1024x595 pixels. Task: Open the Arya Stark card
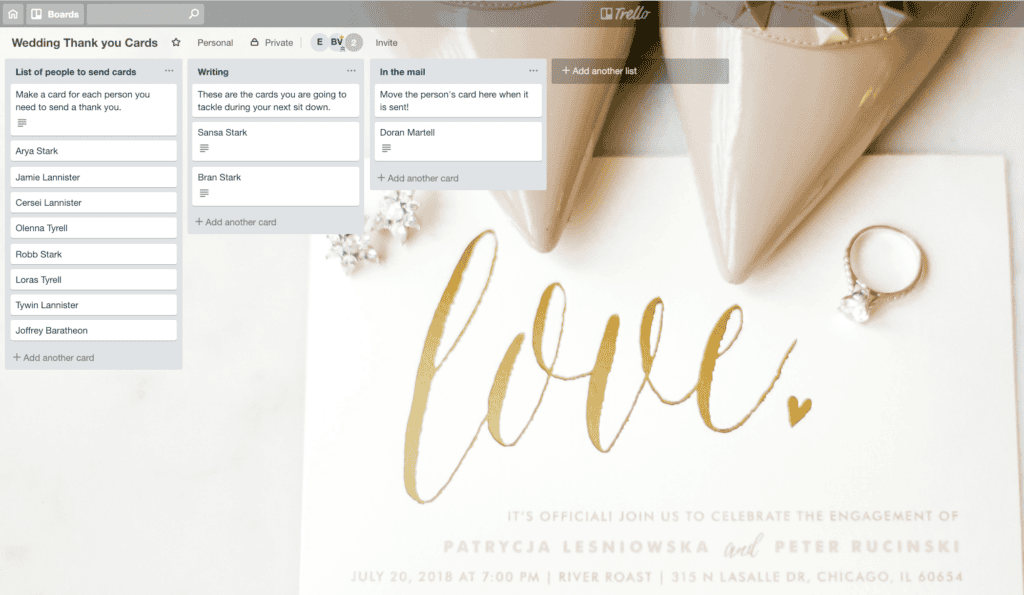[x=93, y=151]
